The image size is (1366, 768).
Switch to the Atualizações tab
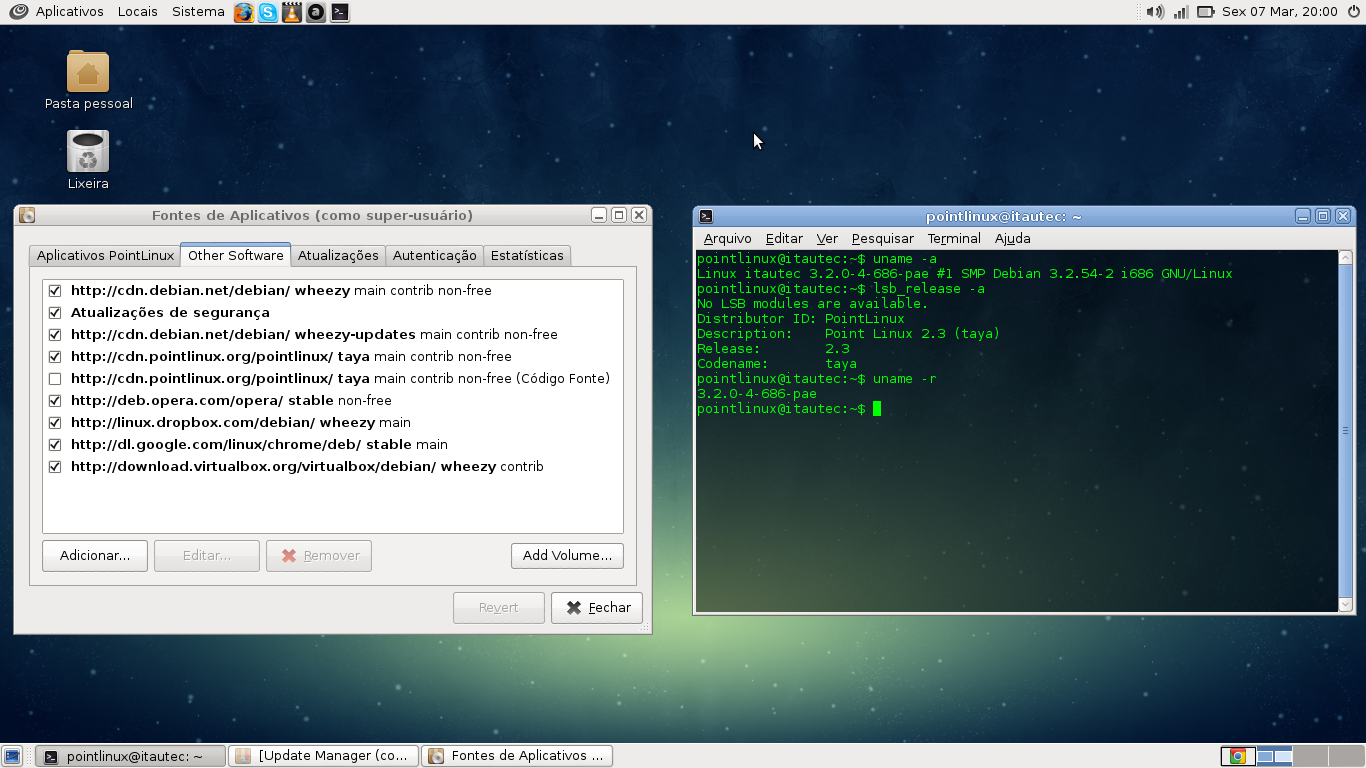(338, 256)
